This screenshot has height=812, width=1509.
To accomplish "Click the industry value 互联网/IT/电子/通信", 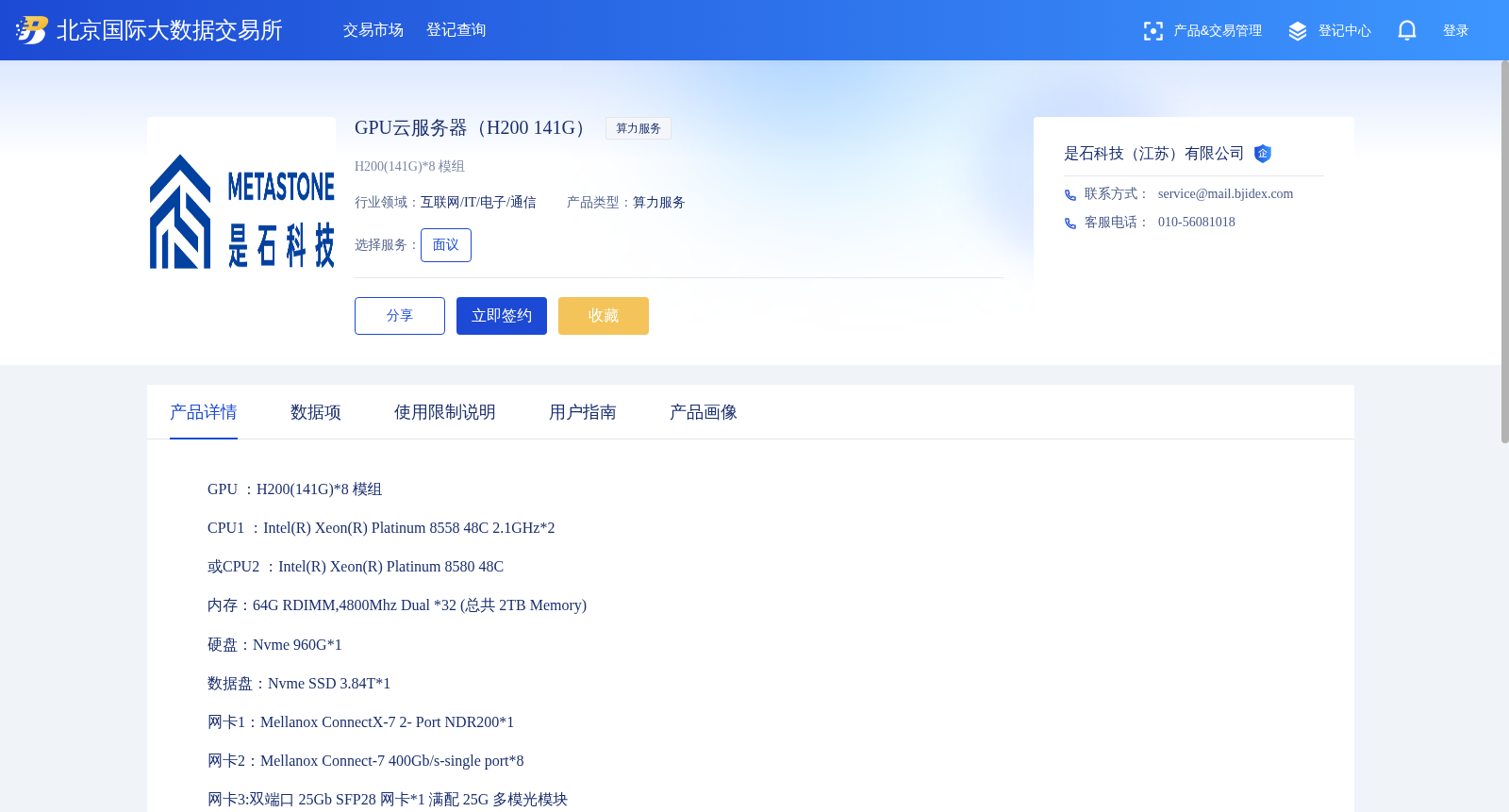I will (x=478, y=203).
